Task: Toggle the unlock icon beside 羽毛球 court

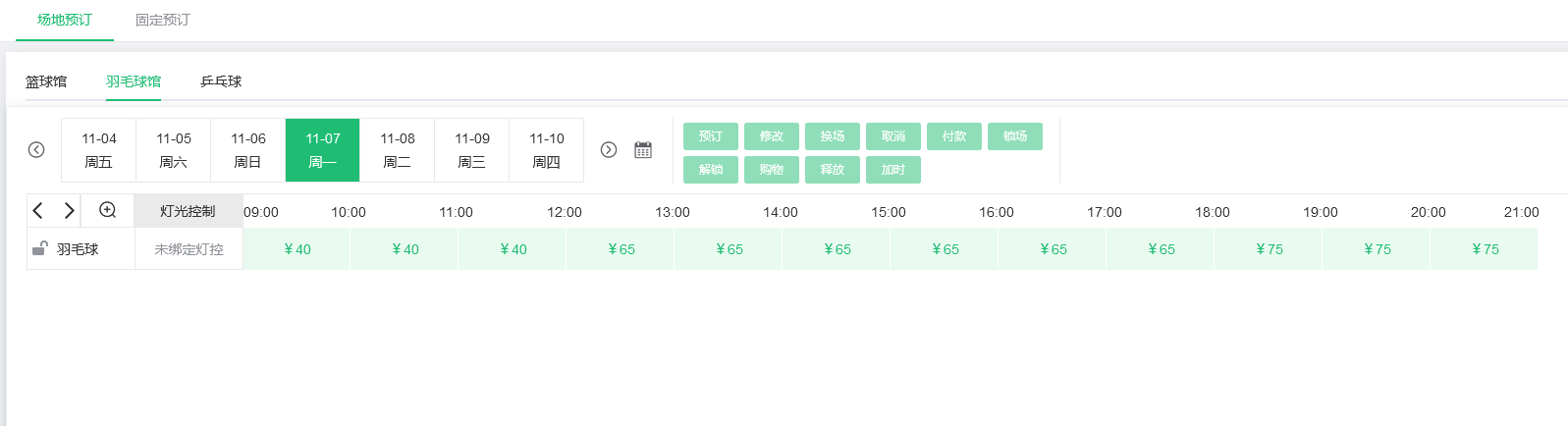Action: pos(39,249)
